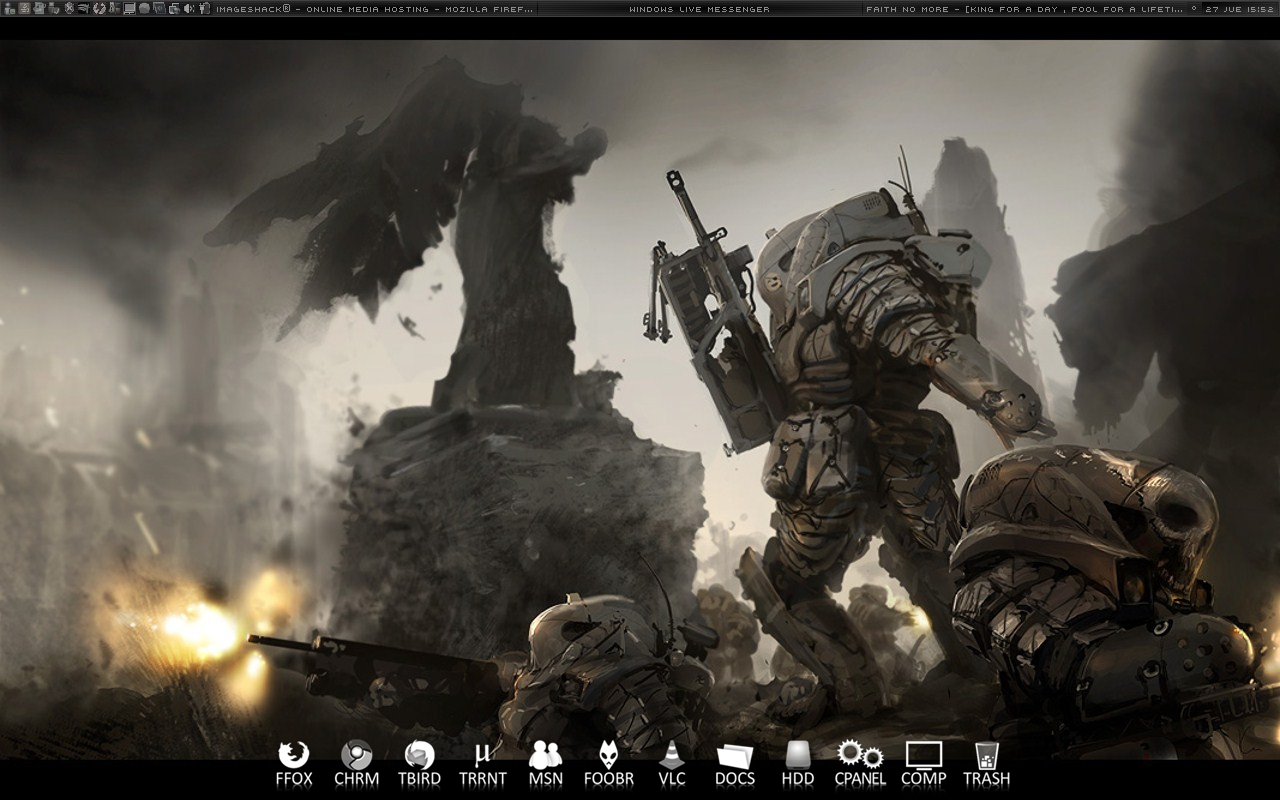This screenshot has width=1280, height=800.
Task: Click the Faith No More now-playing title
Action: coord(1025,9)
